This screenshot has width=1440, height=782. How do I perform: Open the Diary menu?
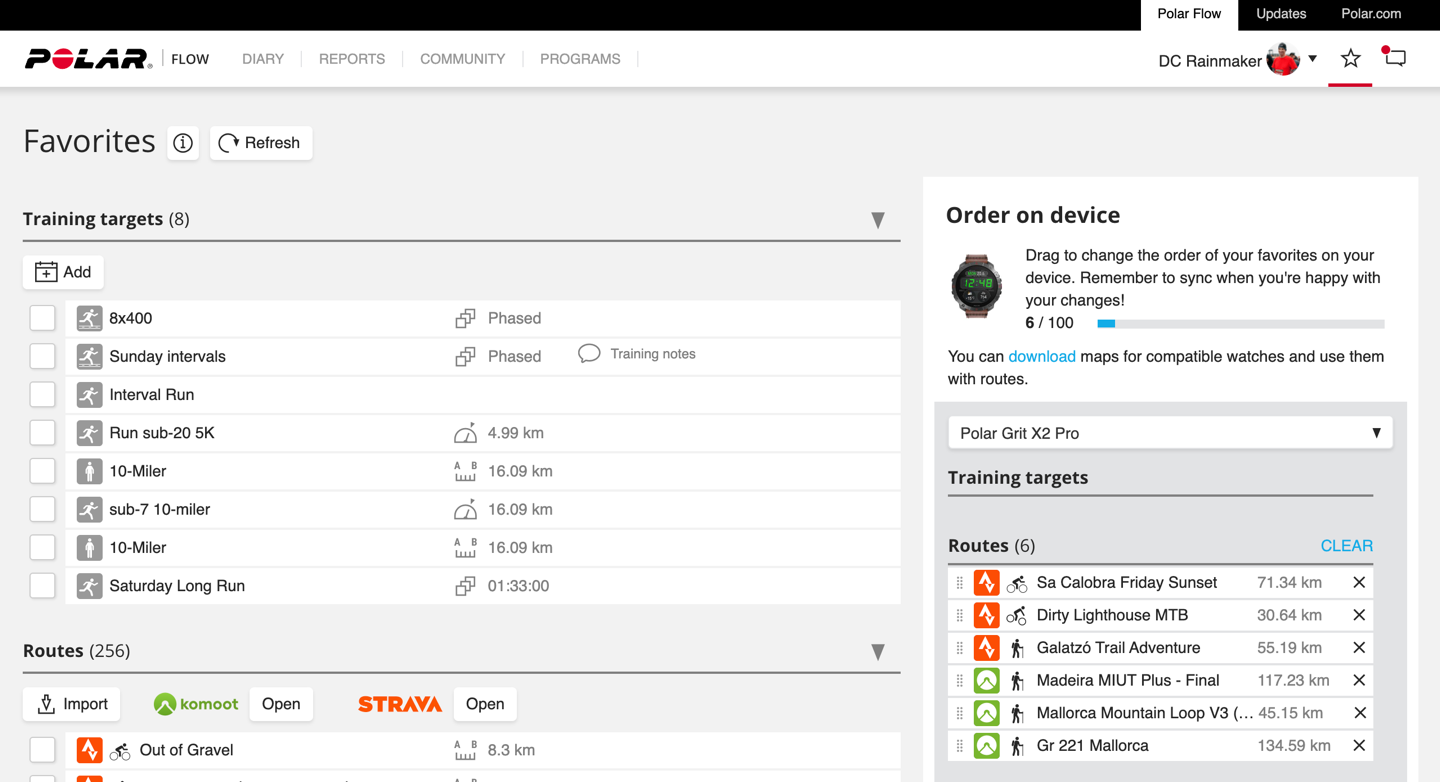click(x=263, y=59)
